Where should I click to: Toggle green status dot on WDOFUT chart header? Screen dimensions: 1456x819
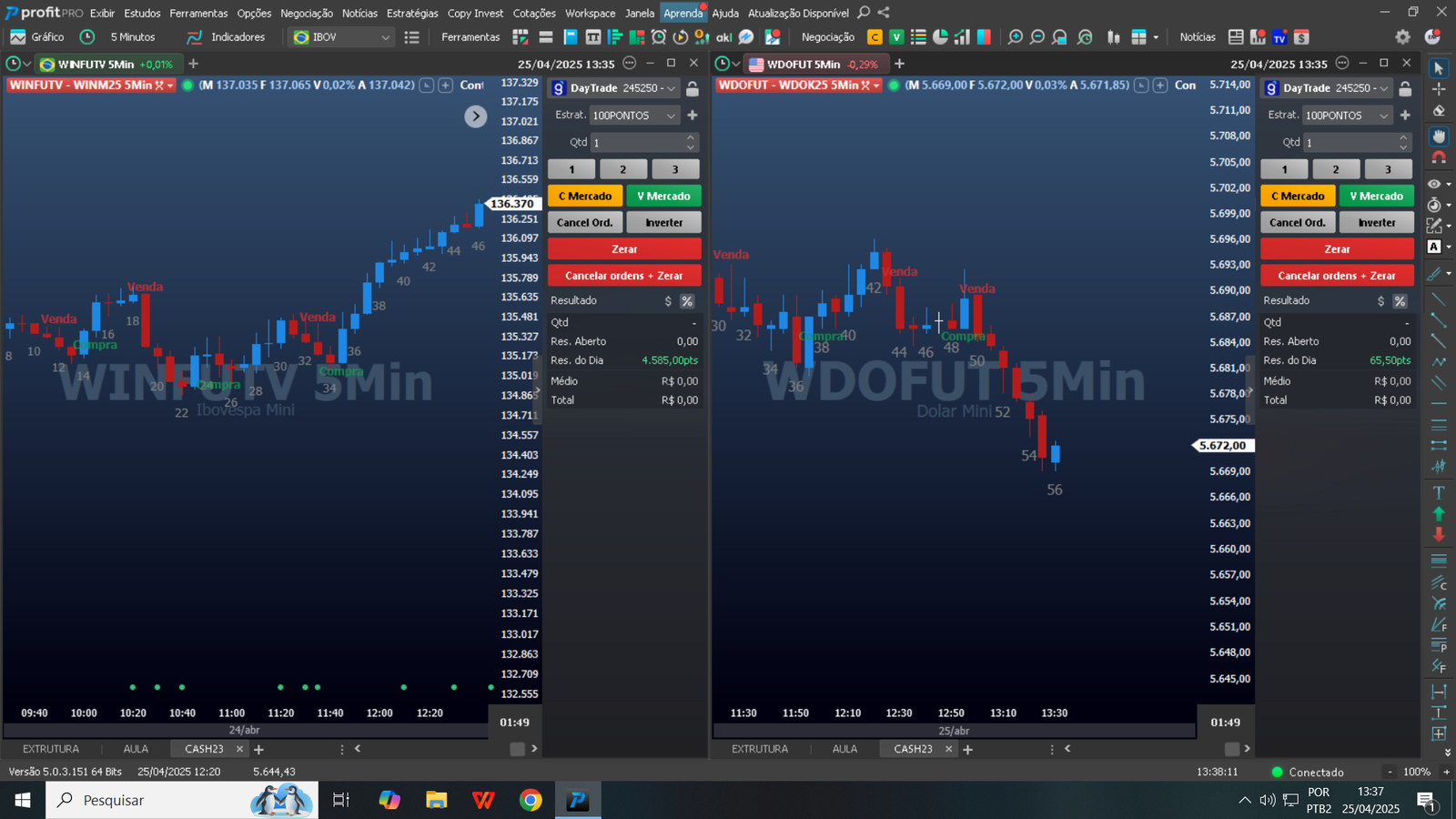pos(894,85)
